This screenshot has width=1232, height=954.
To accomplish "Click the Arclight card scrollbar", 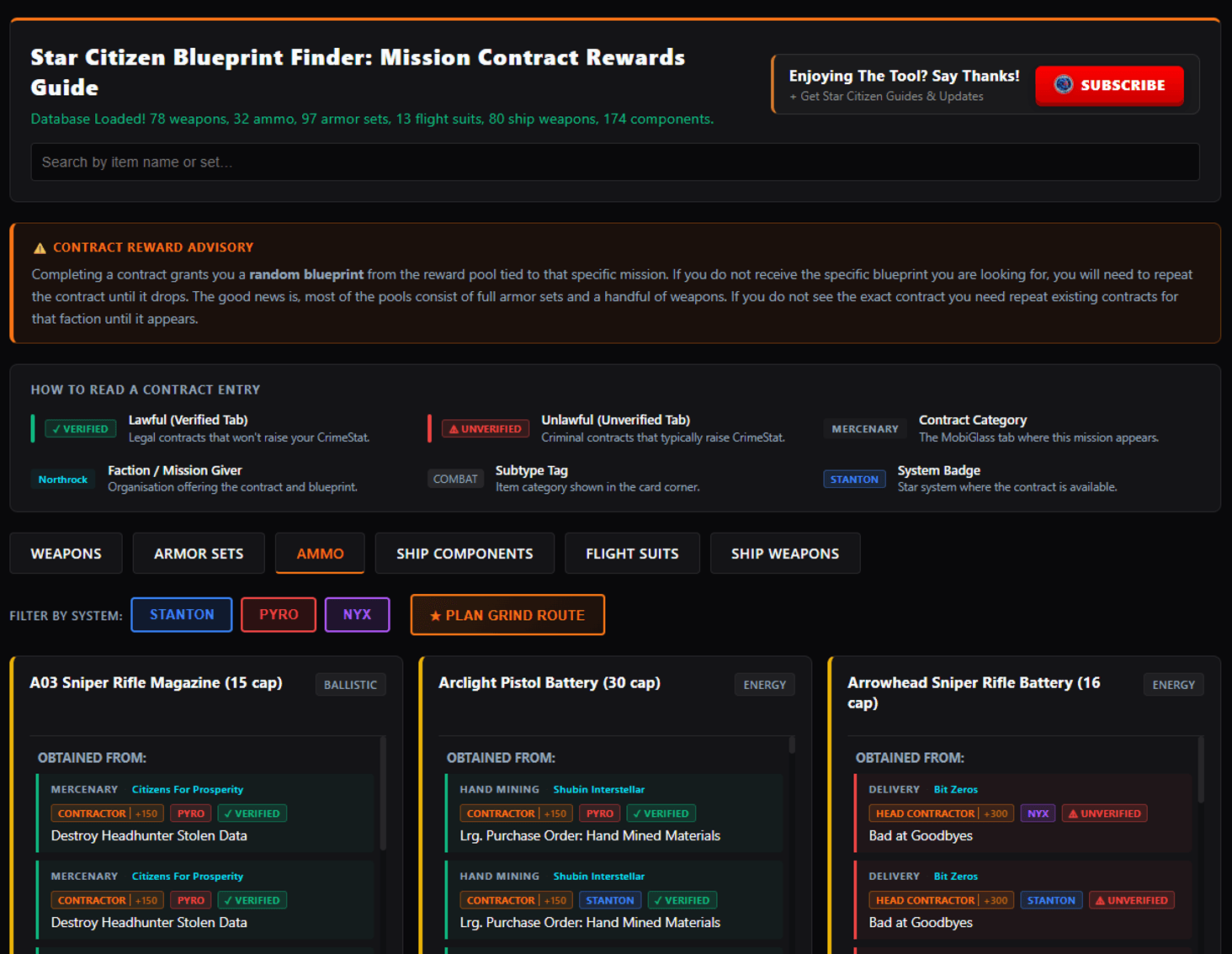I will click(792, 745).
